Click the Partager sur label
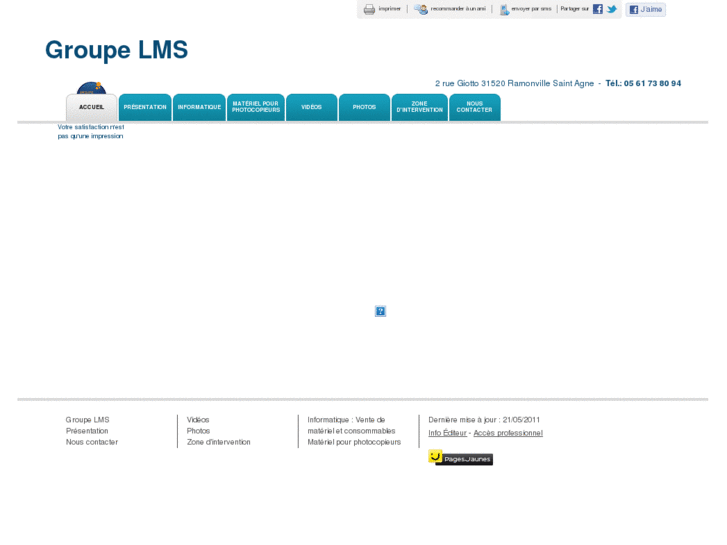Screen dimensions: 727x545 pyautogui.click(x=574, y=9)
